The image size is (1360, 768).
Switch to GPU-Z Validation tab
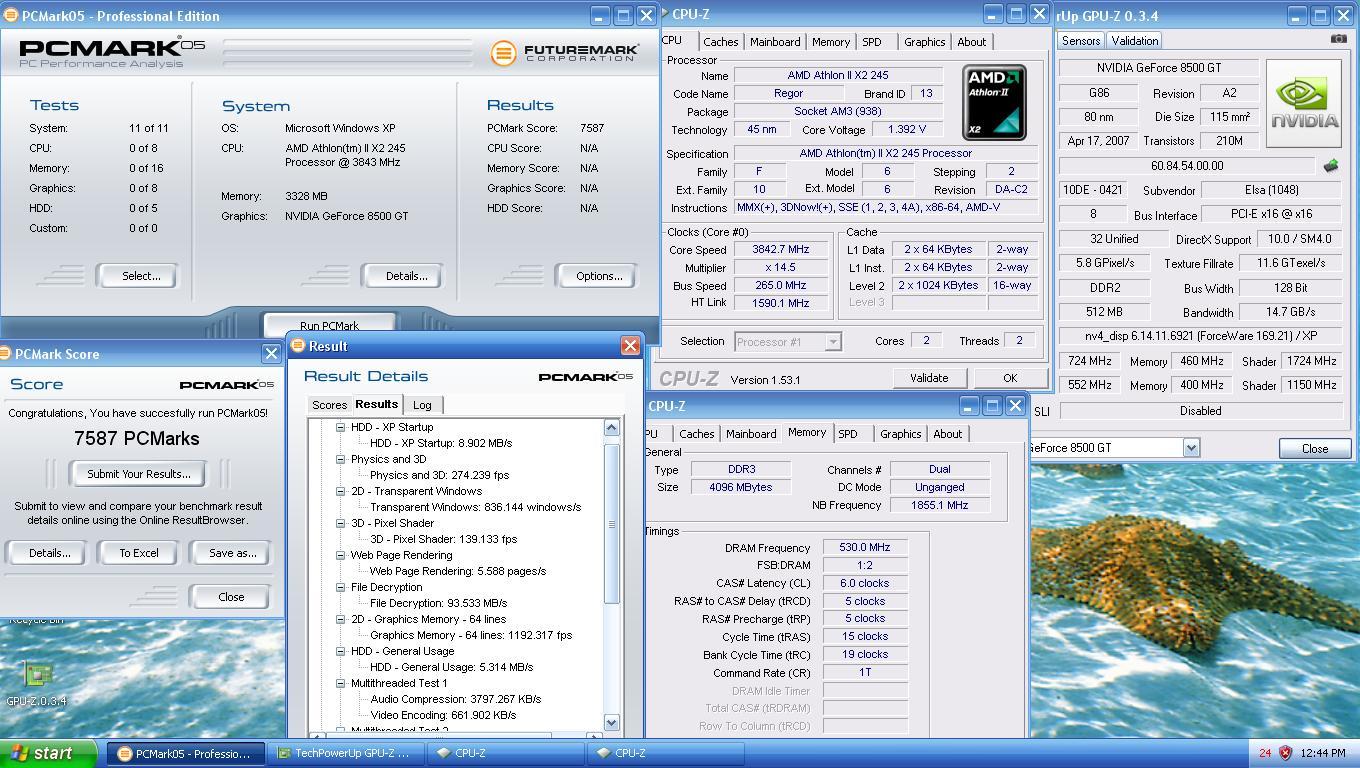tap(1134, 41)
